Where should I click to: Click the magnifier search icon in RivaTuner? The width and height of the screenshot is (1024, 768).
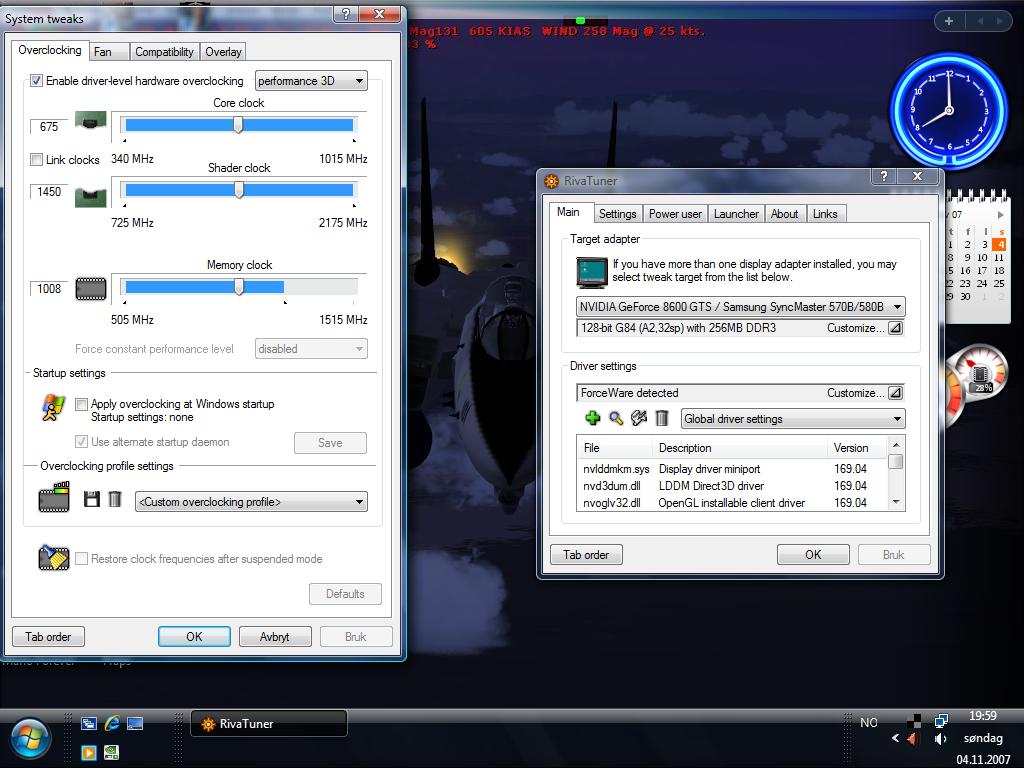pos(616,418)
